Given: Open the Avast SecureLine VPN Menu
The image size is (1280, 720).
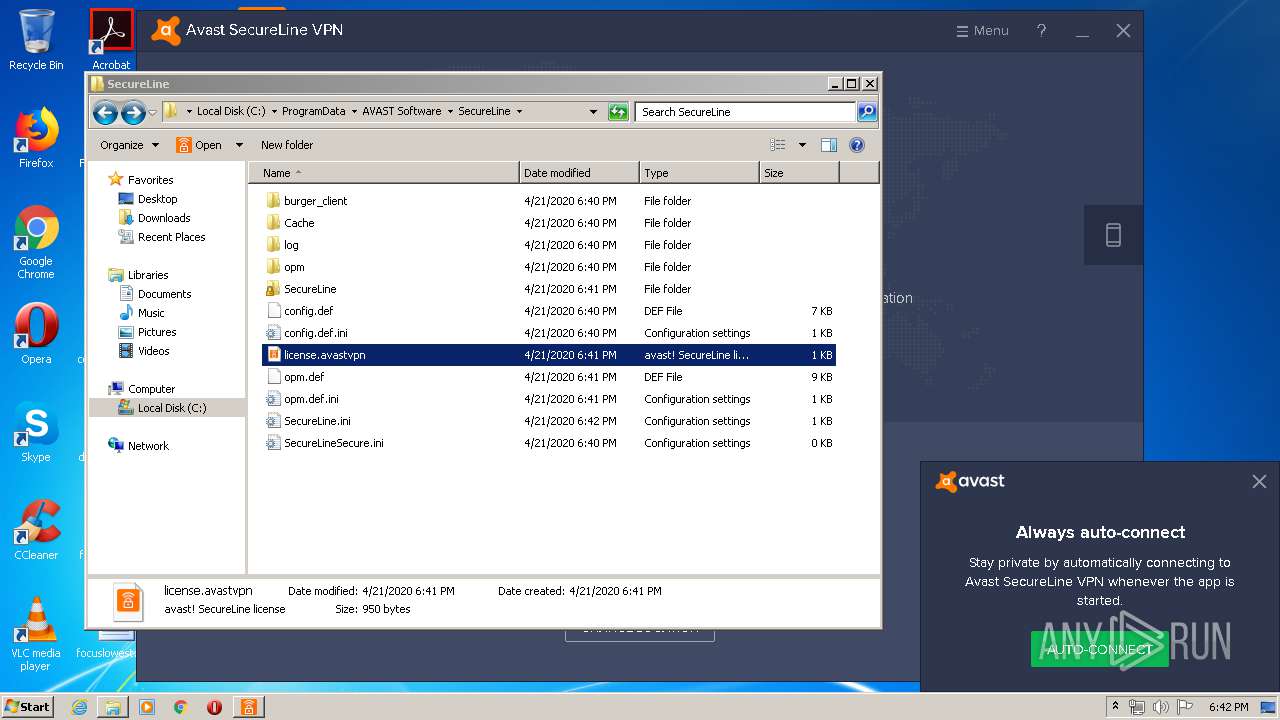Looking at the screenshot, I should (982, 31).
